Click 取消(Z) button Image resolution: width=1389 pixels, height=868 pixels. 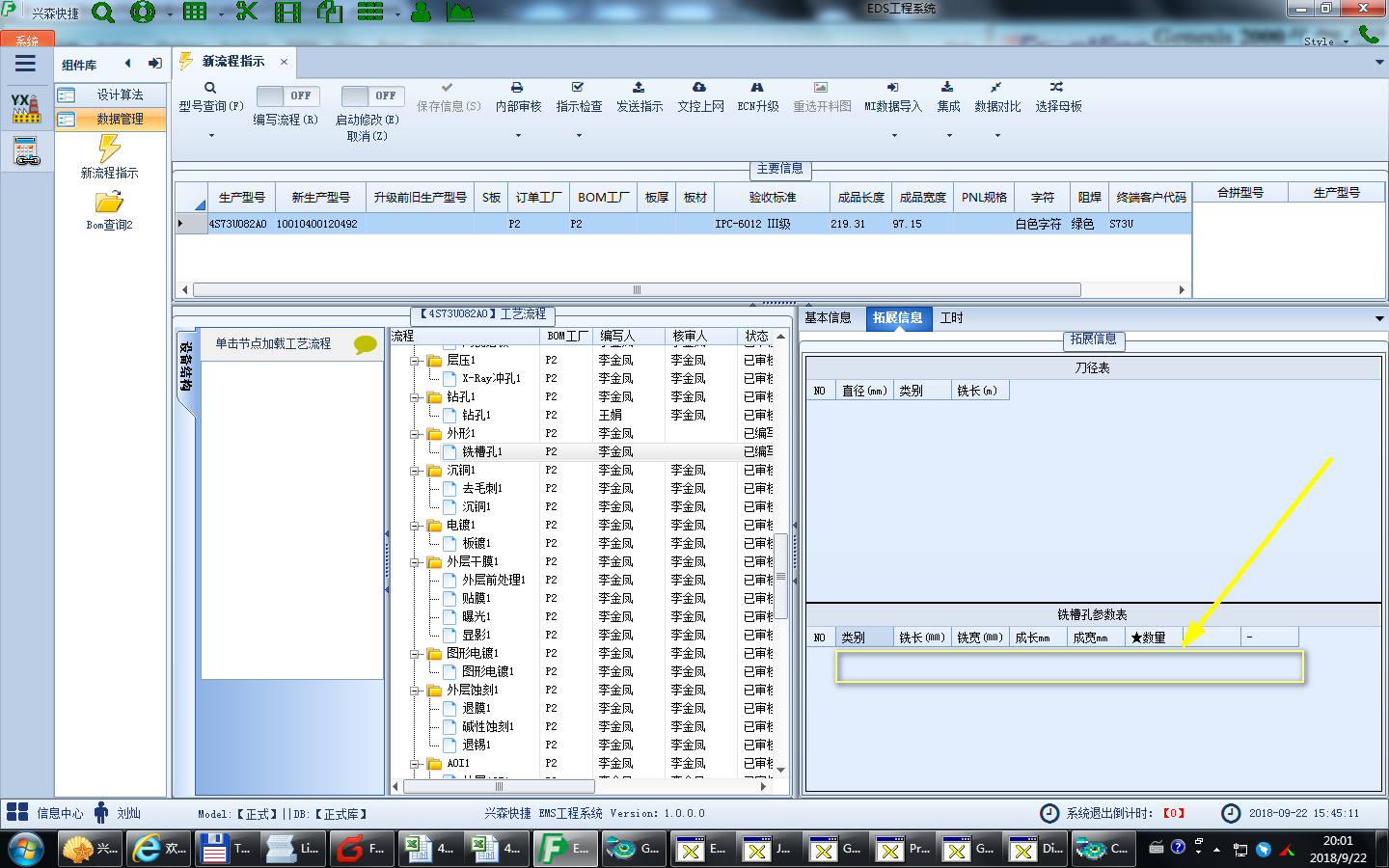point(367,136)
